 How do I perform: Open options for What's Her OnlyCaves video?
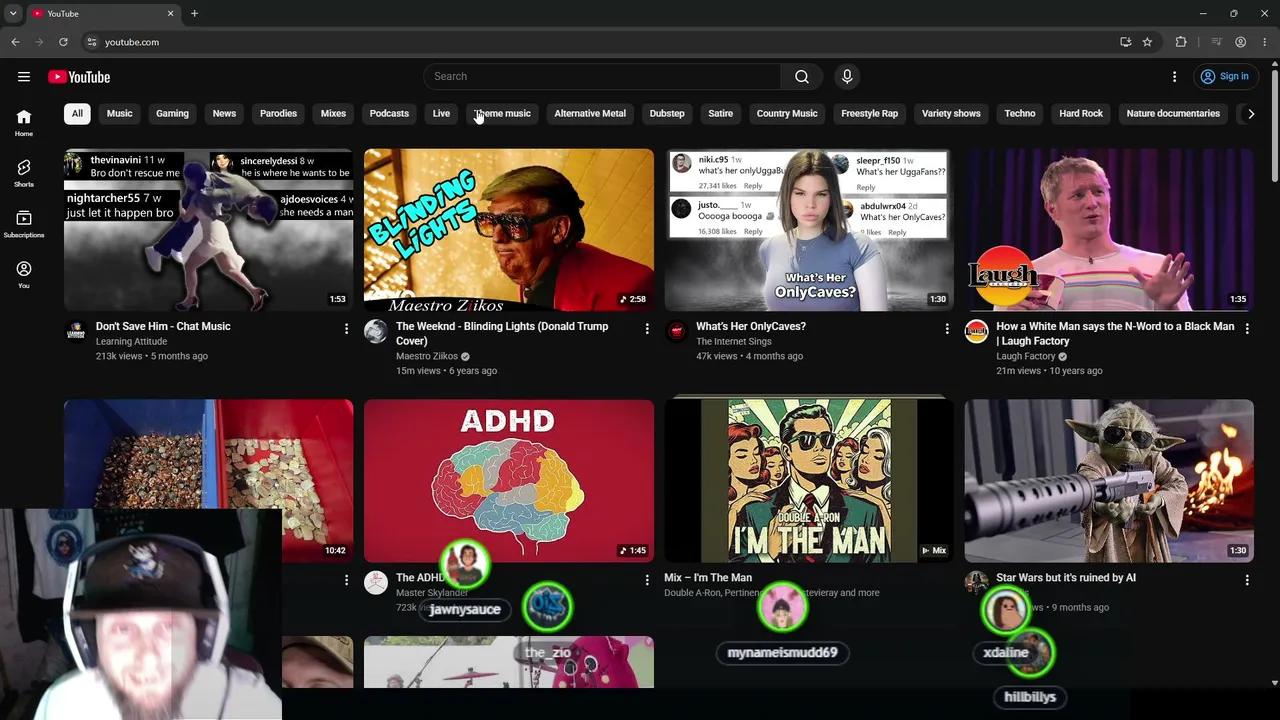click(947, 328)
